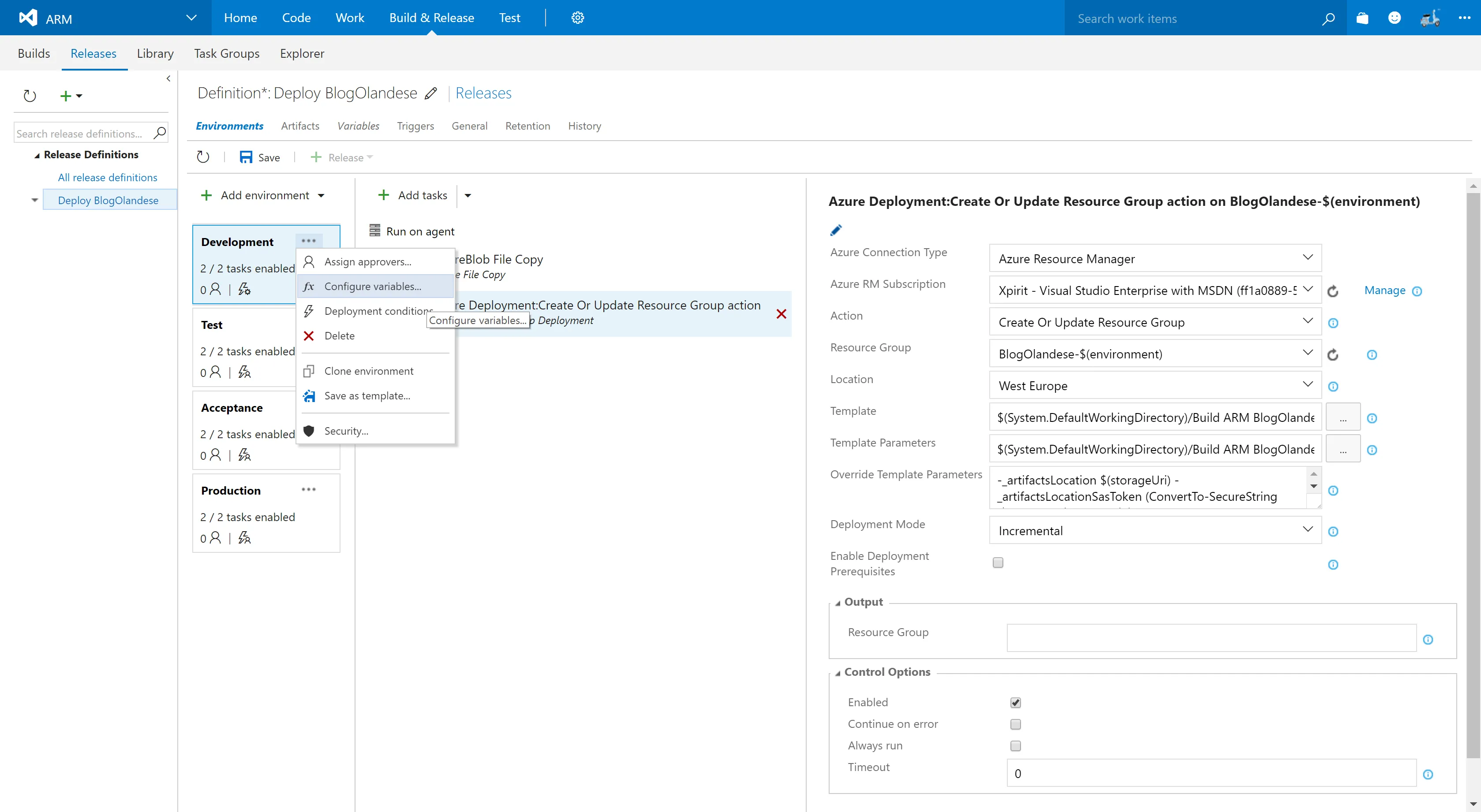1481x812 pixels.
Task: Open the user profile avatar
Action: tap(1430, 18)
